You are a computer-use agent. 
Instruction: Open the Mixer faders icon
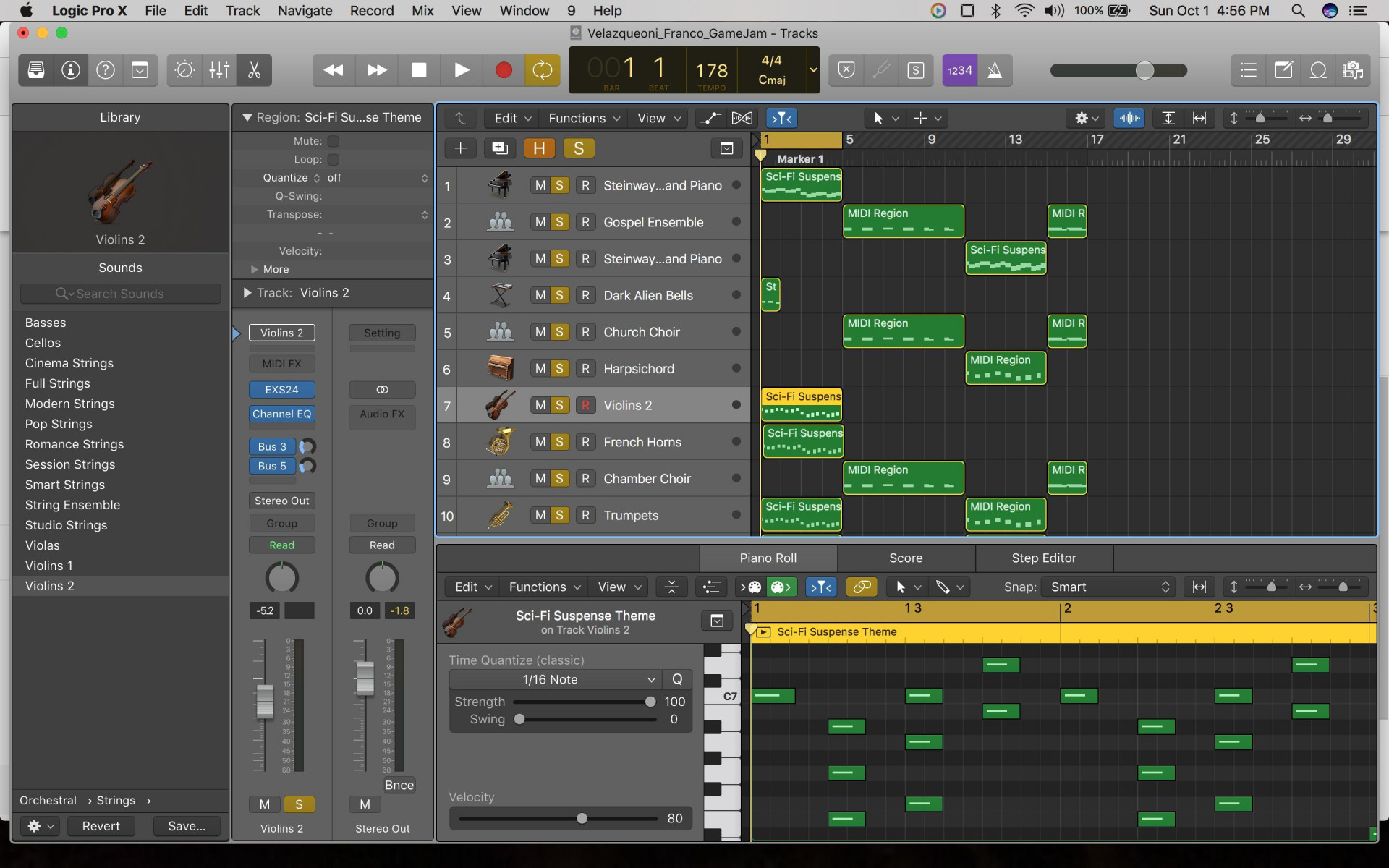tap(219, 70)
